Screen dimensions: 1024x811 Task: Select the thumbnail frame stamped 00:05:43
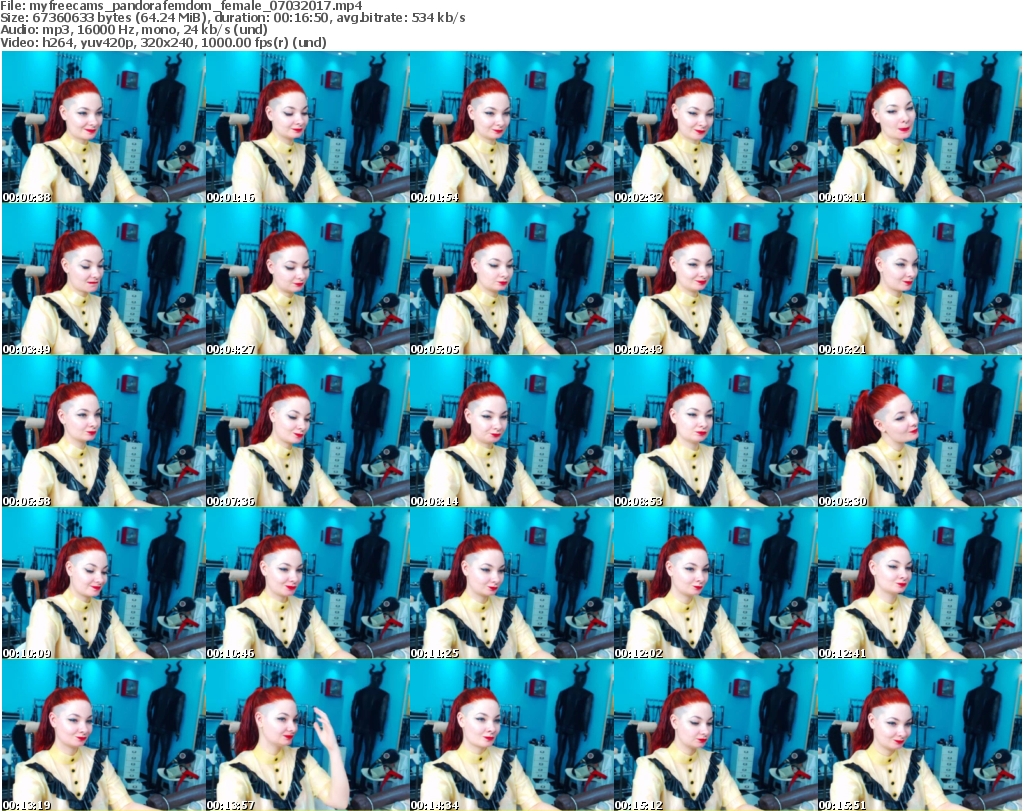point(715,279)
